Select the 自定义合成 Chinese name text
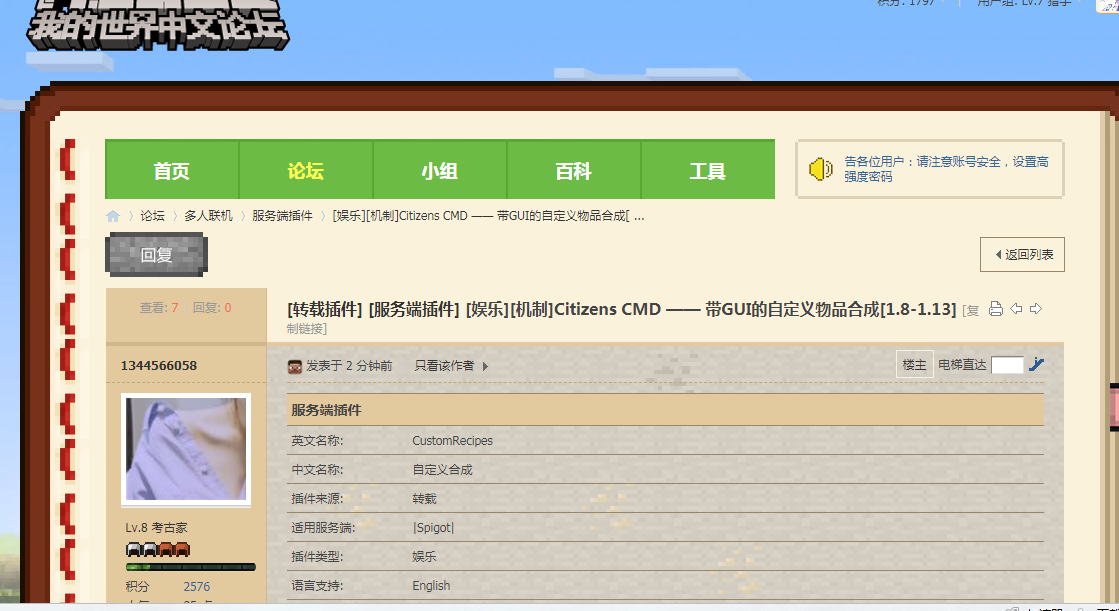Screen dimensions: 1119x611 tap(442, 470)
